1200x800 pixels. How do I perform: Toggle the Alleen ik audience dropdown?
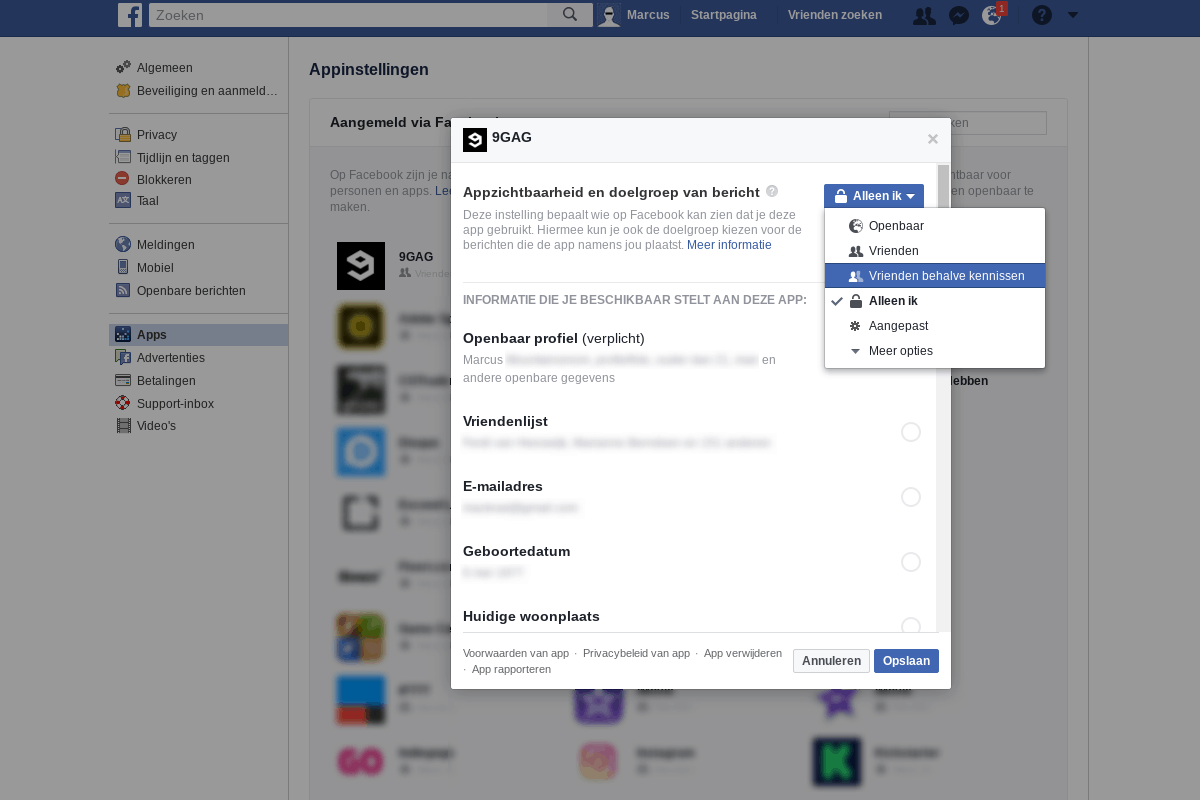[x=874, y=196]
